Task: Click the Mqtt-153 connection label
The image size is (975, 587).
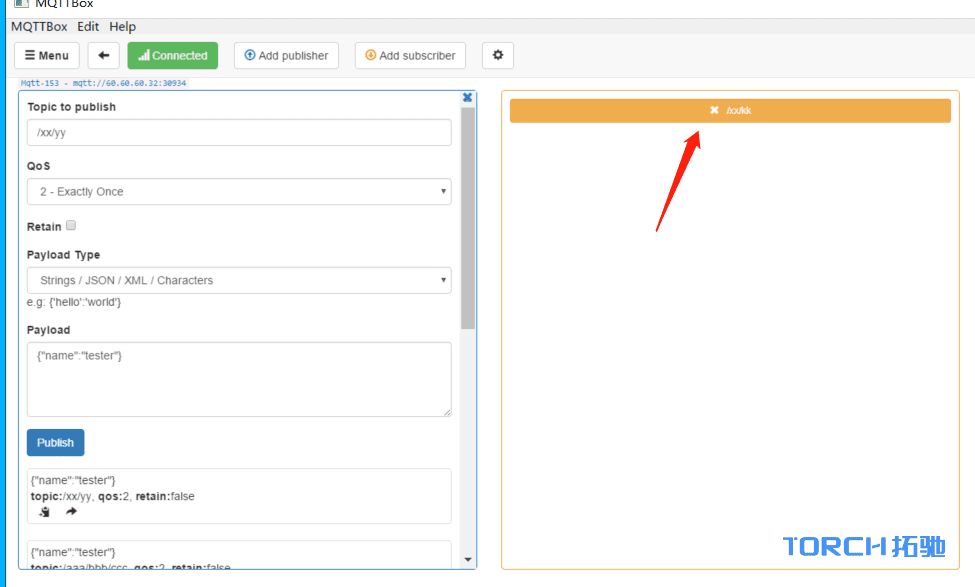Action: point(103,83)
